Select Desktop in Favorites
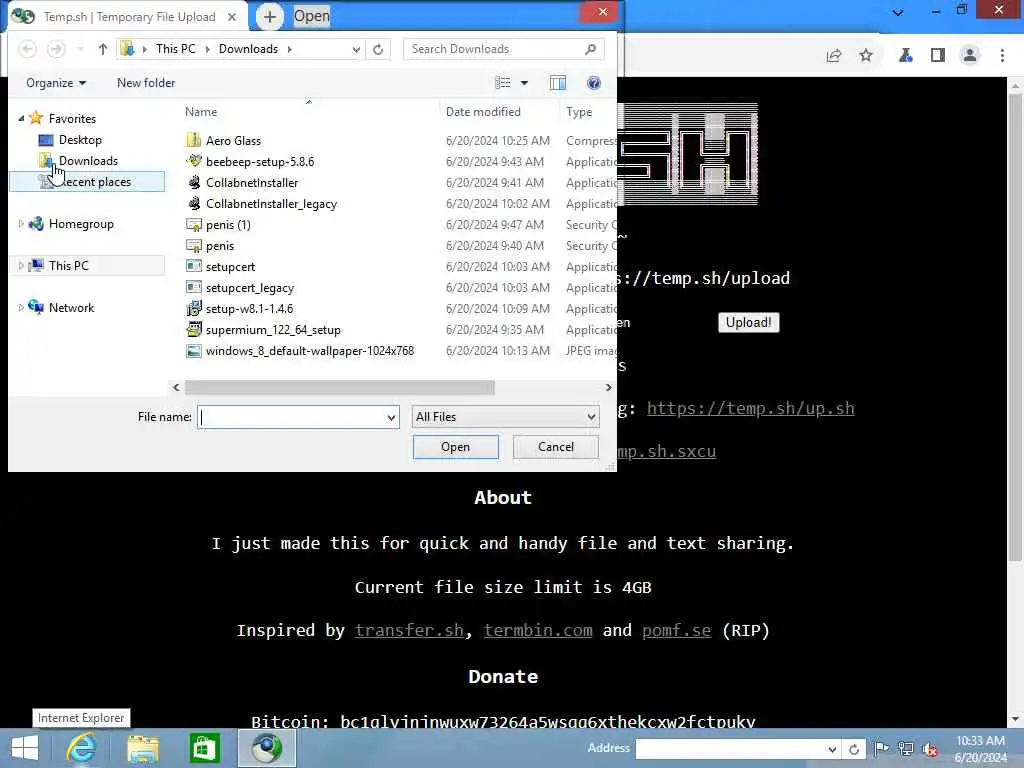 (80, 140)
